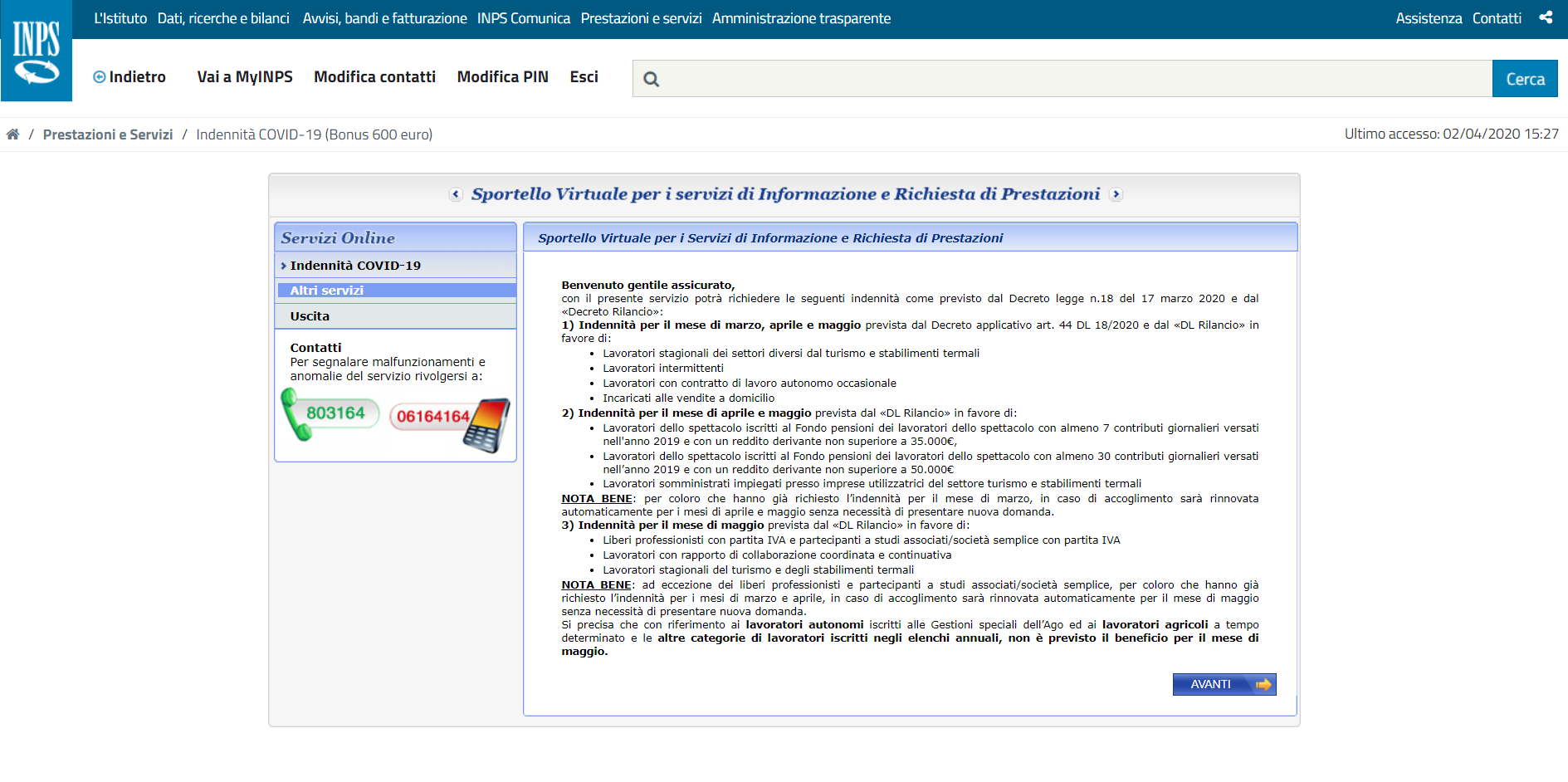Click the Cerca button
The height and width of the screenshot is (782, 1568).
click(x=1525, y=79)
